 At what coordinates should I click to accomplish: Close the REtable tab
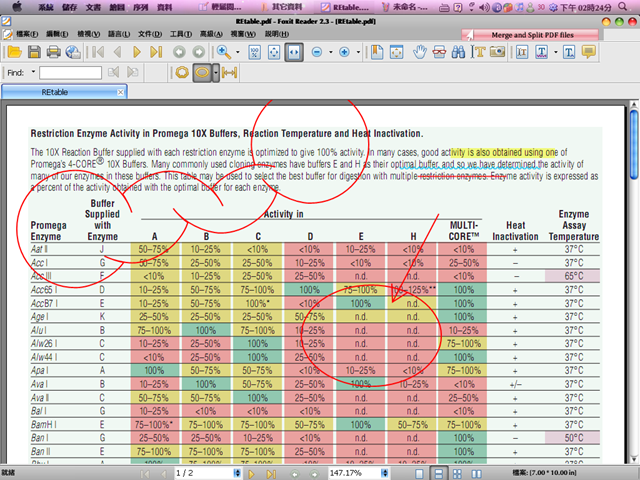pos(120,92)
